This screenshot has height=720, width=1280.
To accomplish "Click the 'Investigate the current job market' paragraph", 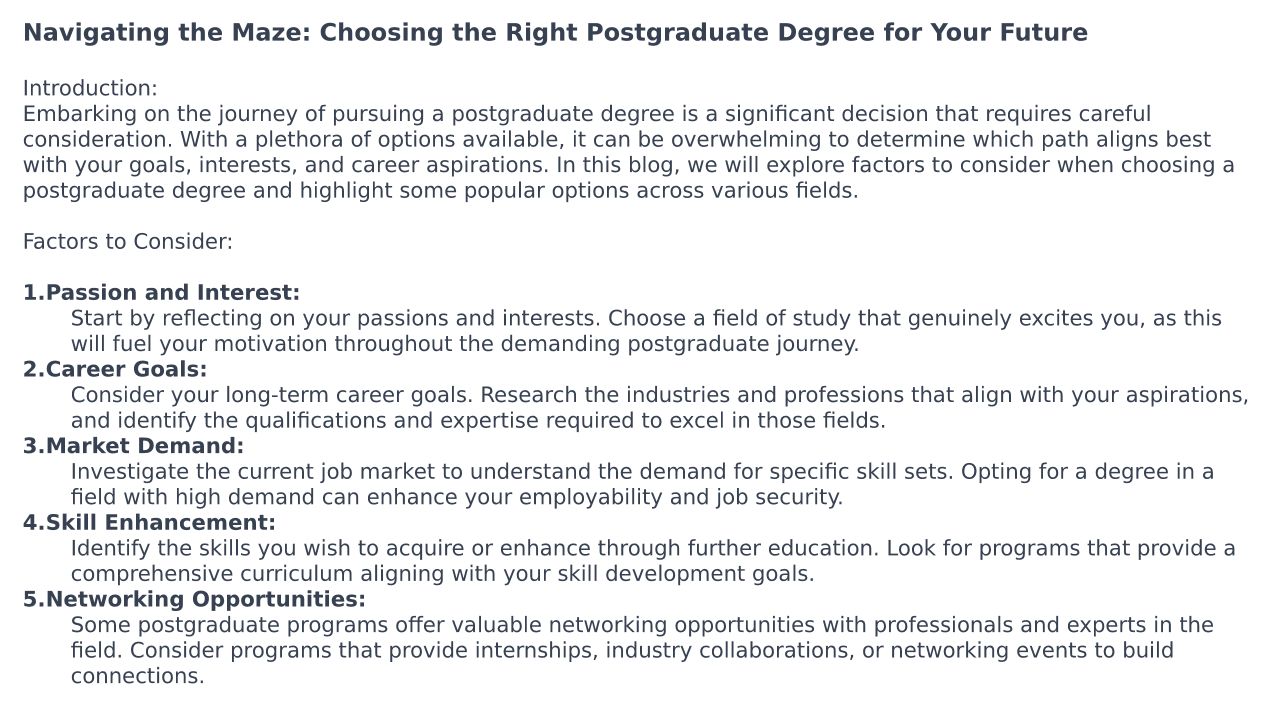I will [x=642, y=484].
